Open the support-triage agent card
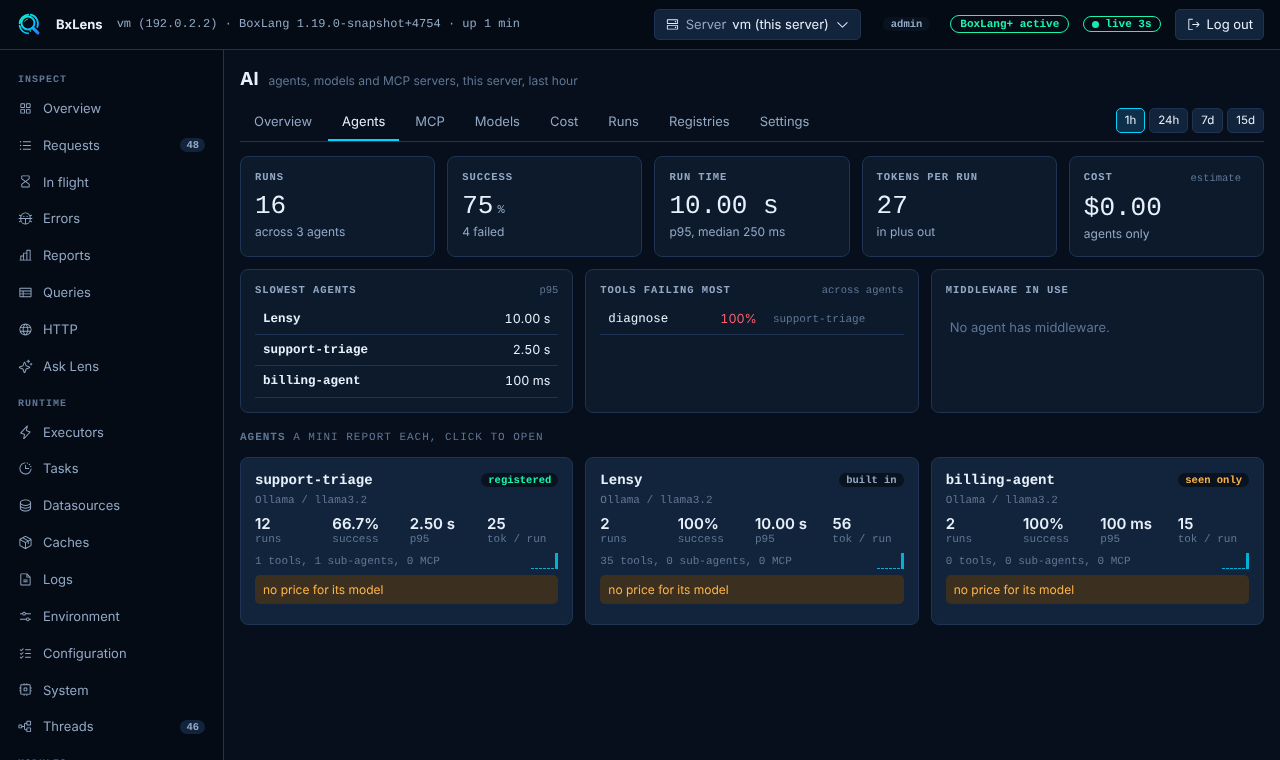The height and width of the screenshot is (760, 1280). 406,541
